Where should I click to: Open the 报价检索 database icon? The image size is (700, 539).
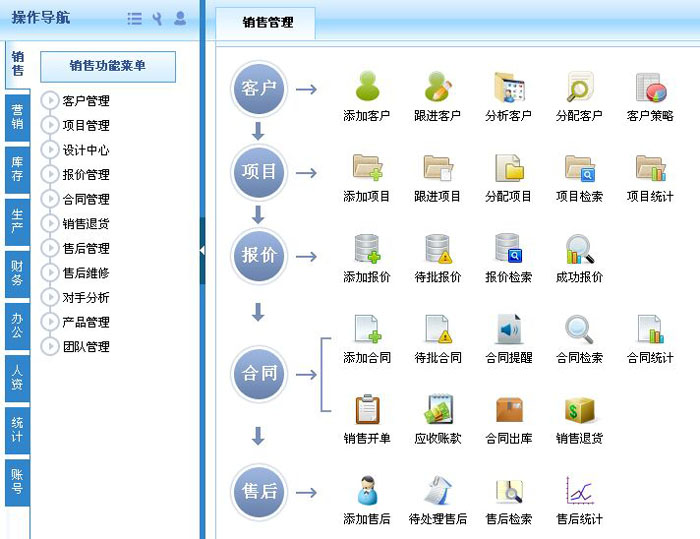pyautogui.click(x=509, y=249)
